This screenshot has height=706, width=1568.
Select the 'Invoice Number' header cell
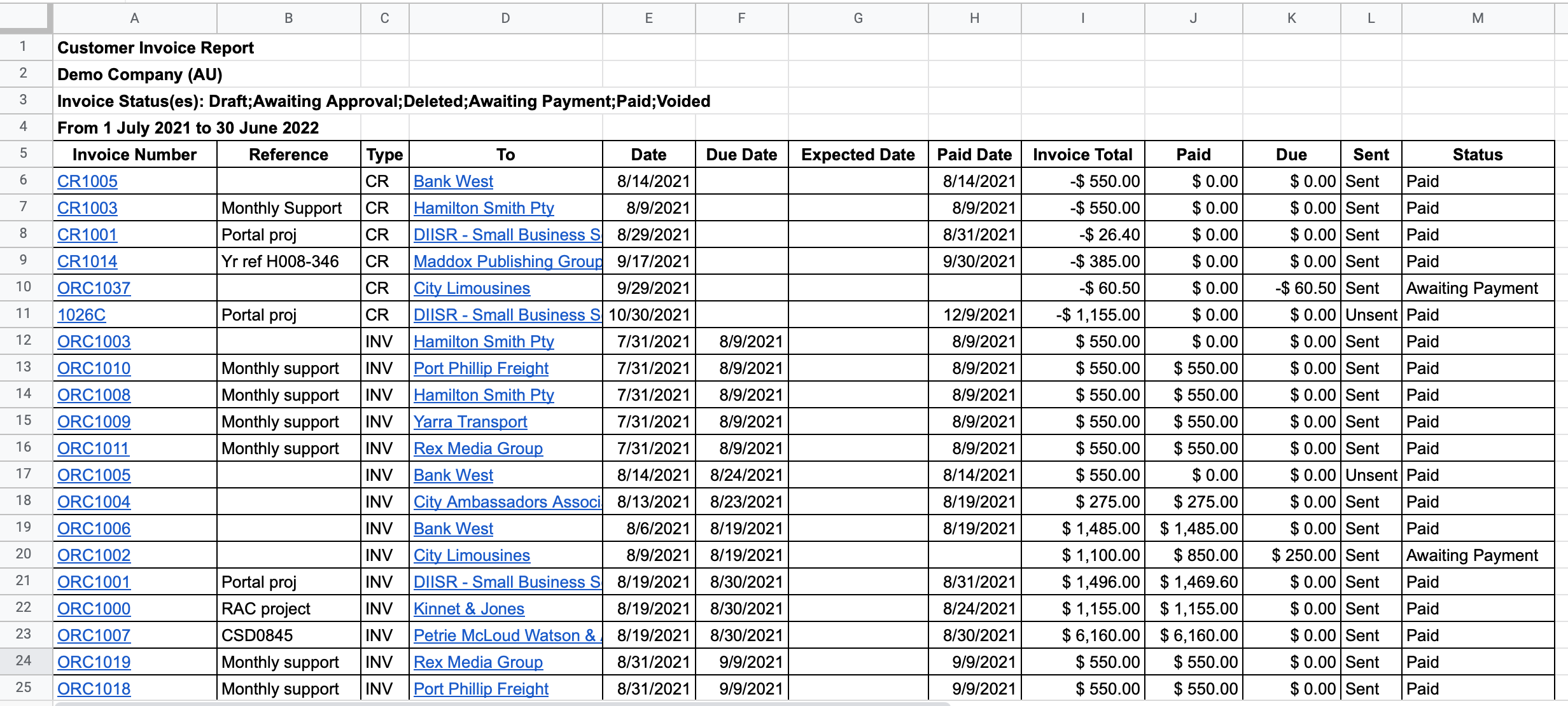[x=134, y=155]
